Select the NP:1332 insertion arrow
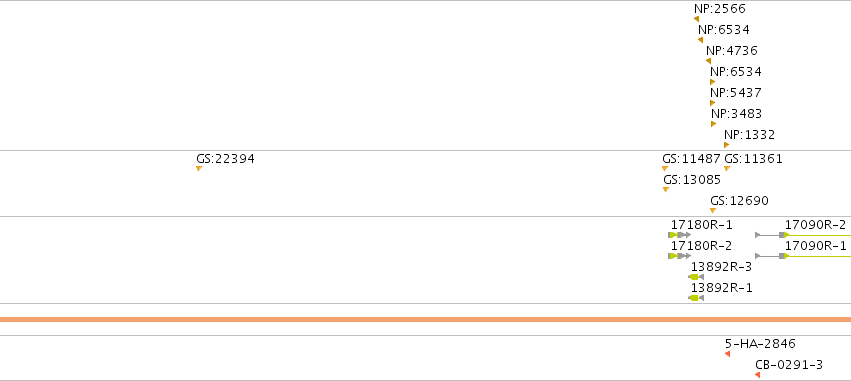The height and width of the screenshot is (381, 851). tap(726, 145)
